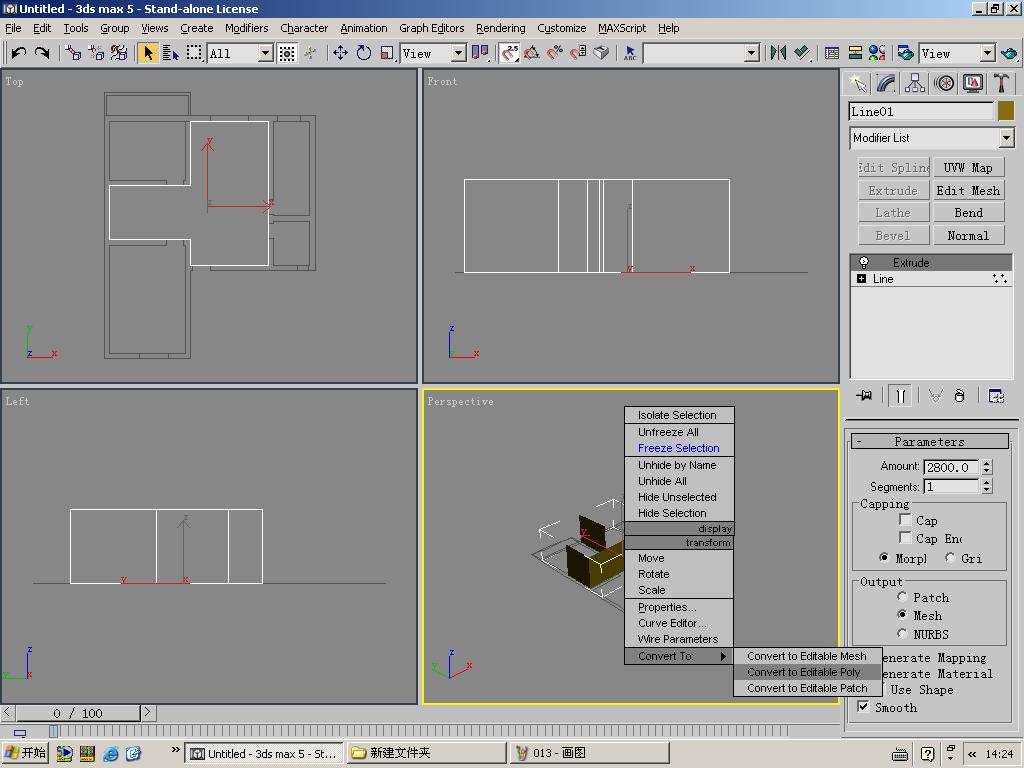Click the Pin Stack icon

[x=864, y=396]
